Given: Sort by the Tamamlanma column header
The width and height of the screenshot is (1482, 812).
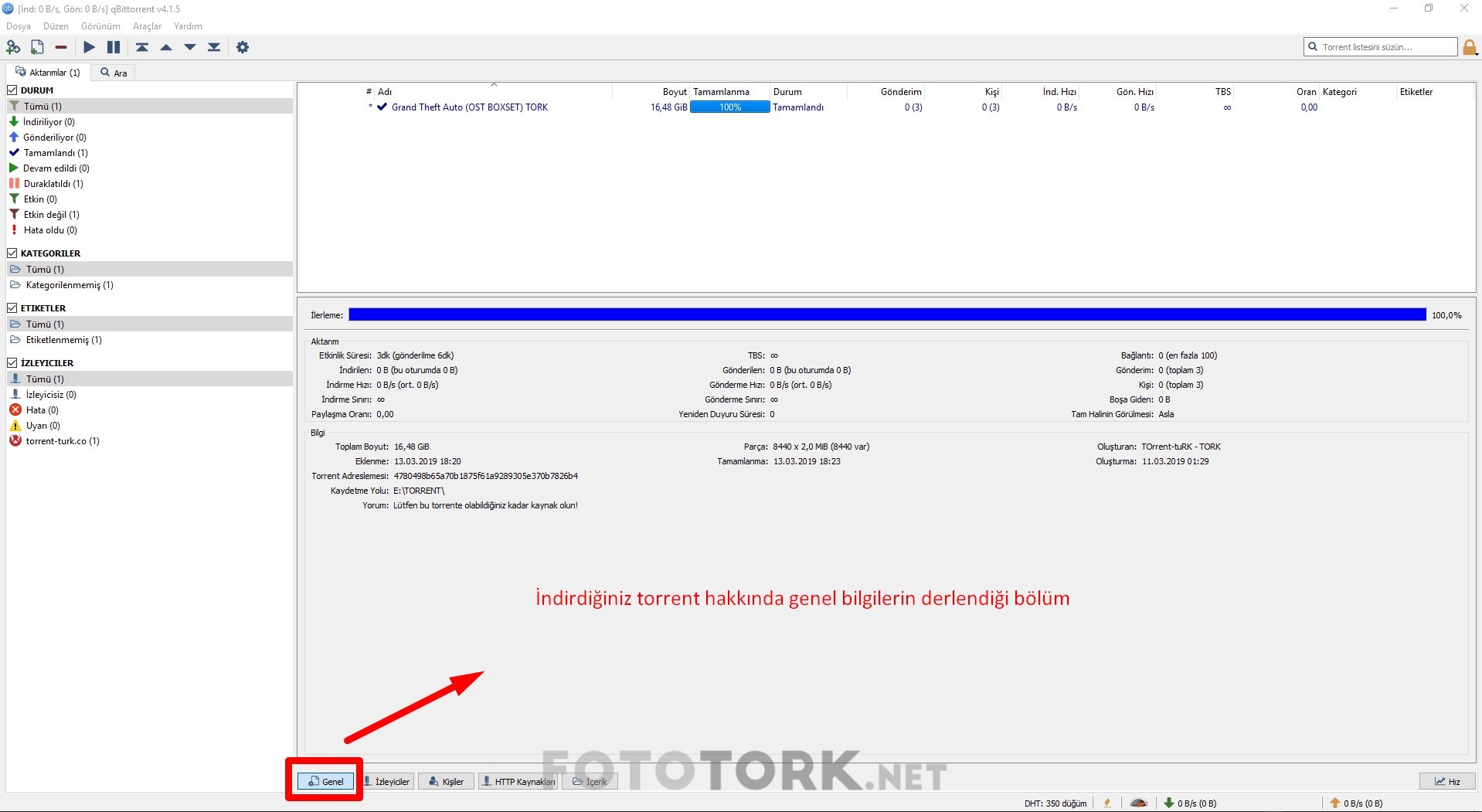Looking at the screenshot, I should pyautogui.click(x=729, y=92).
